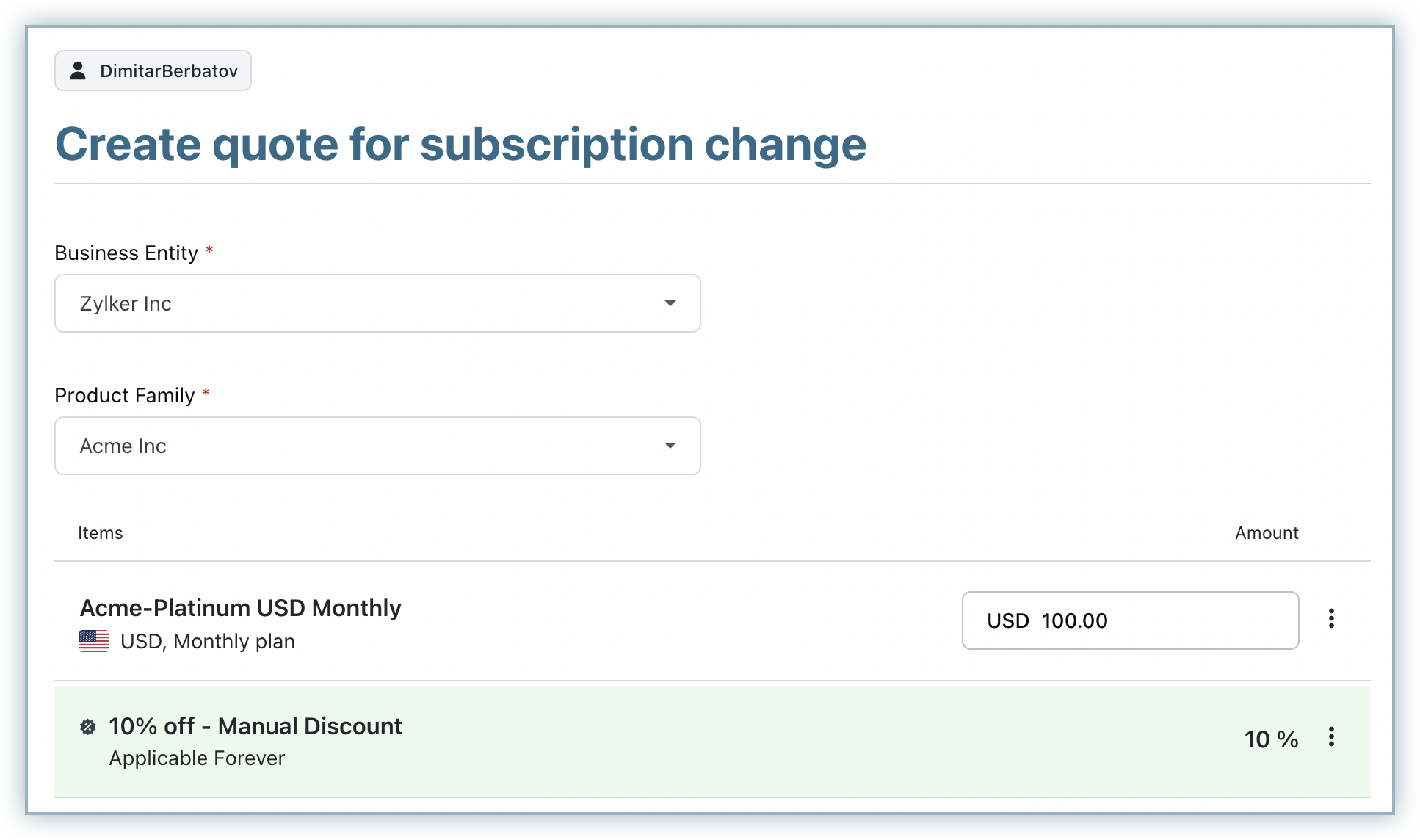This screenshot has height=840, width=1420.
Task: Click the Product Family field label
Action: pyautogui.click(x=125, y=395)
